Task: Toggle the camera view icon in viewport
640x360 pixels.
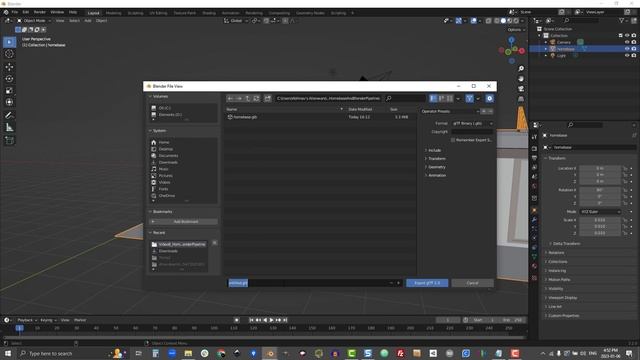Action: click(521, 89)
